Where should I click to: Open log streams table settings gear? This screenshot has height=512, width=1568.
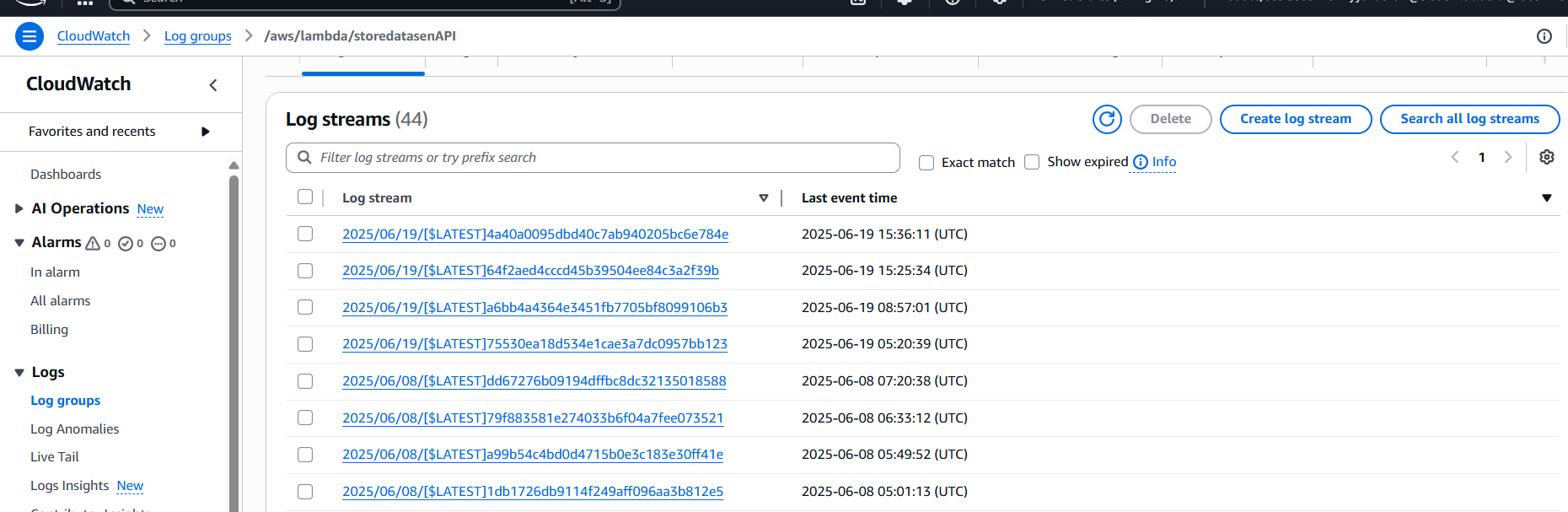pyautogui.click(x=1546, y=158)
